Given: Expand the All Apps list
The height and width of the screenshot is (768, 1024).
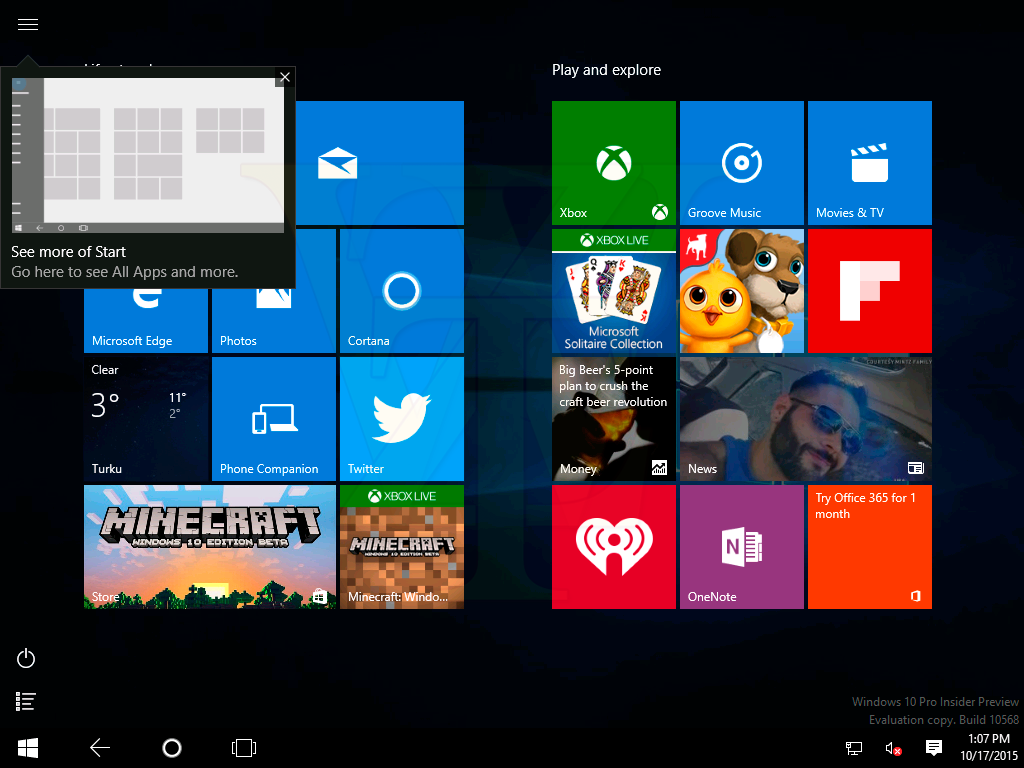Looking at the screenshot, I should pos(27,702).
